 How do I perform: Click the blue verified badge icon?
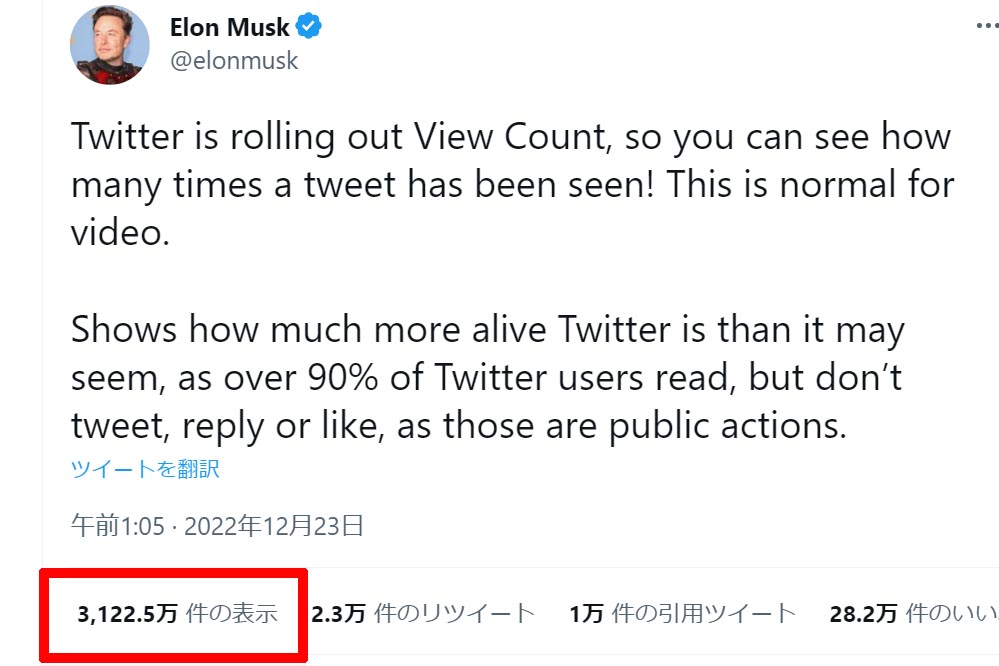point(306,27)
